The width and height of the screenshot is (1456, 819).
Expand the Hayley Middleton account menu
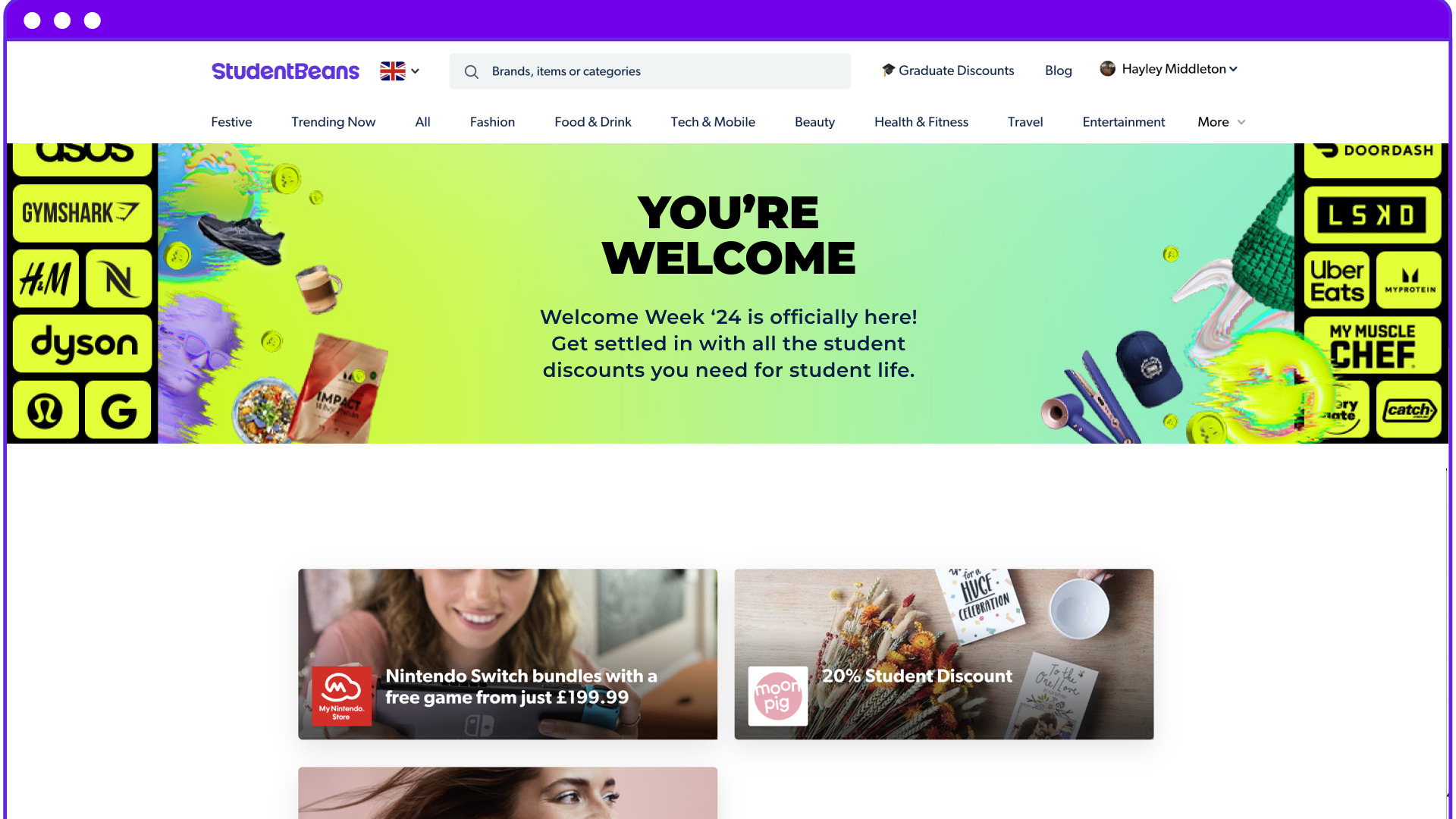(x=1169, y=69)
